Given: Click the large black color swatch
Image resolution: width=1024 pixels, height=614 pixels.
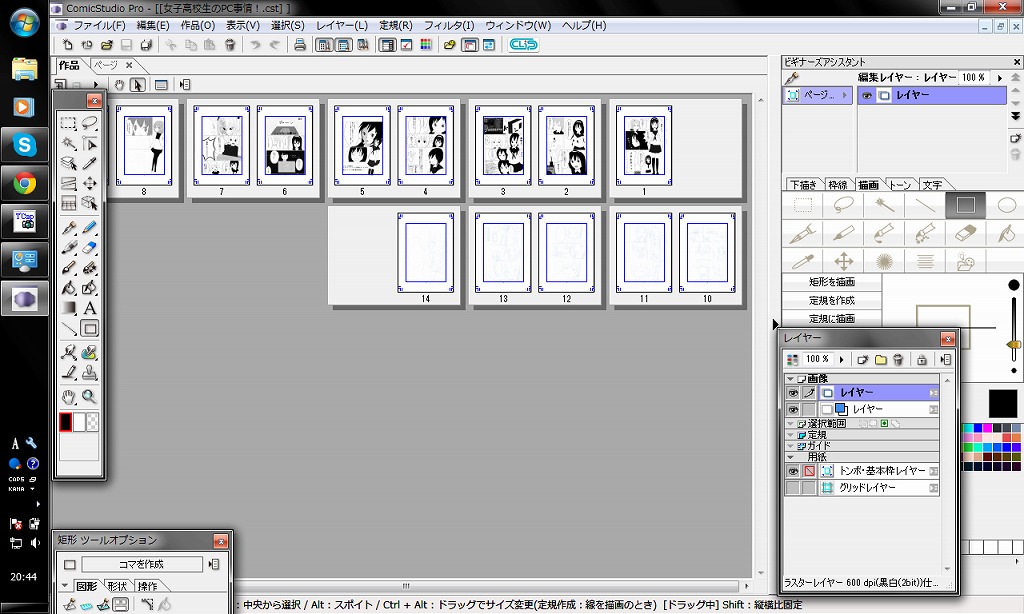Looking at the screenshot, I should 1003,404.
